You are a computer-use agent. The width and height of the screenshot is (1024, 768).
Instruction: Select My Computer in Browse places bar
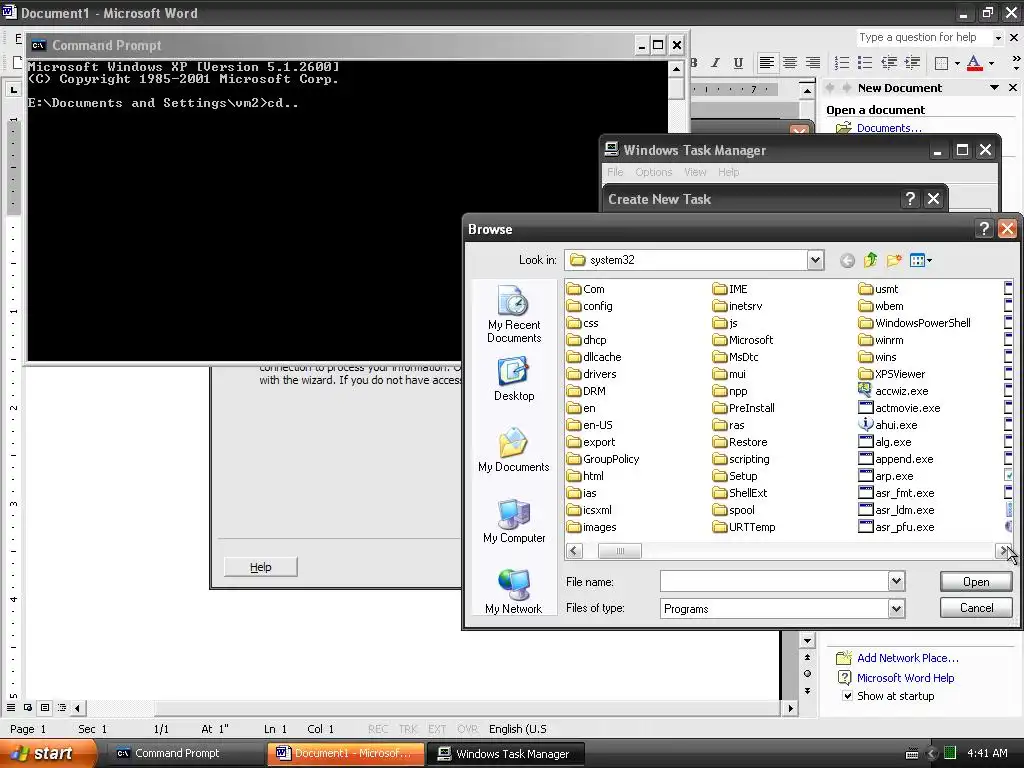(514, 521)
